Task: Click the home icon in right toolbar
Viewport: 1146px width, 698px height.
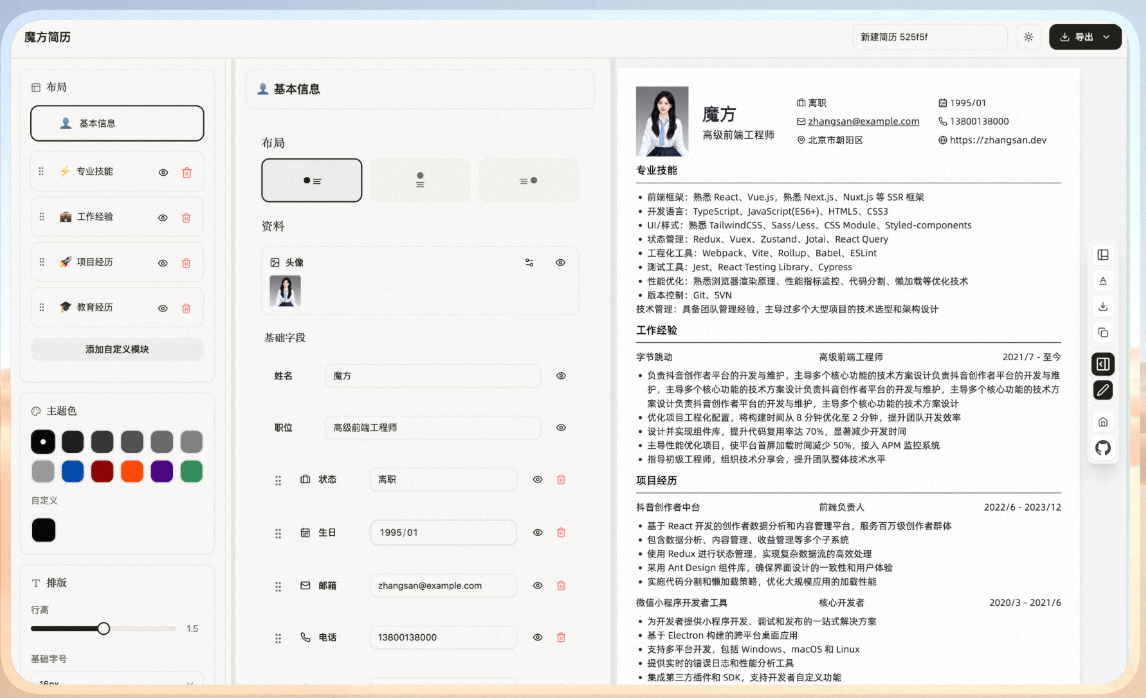Action: (1103, 422)
